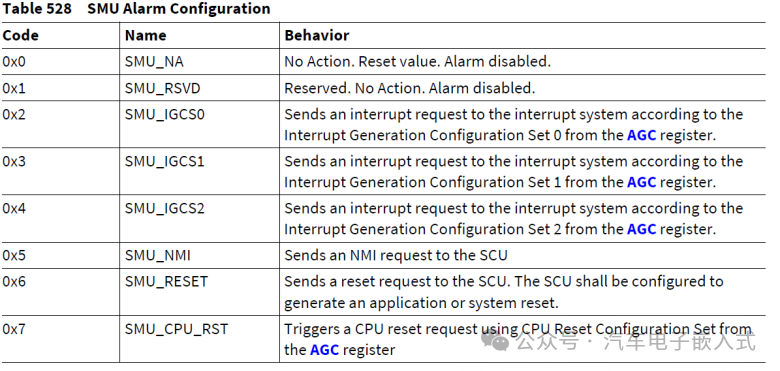
Task: Select the Name column header
Action: 145,35
